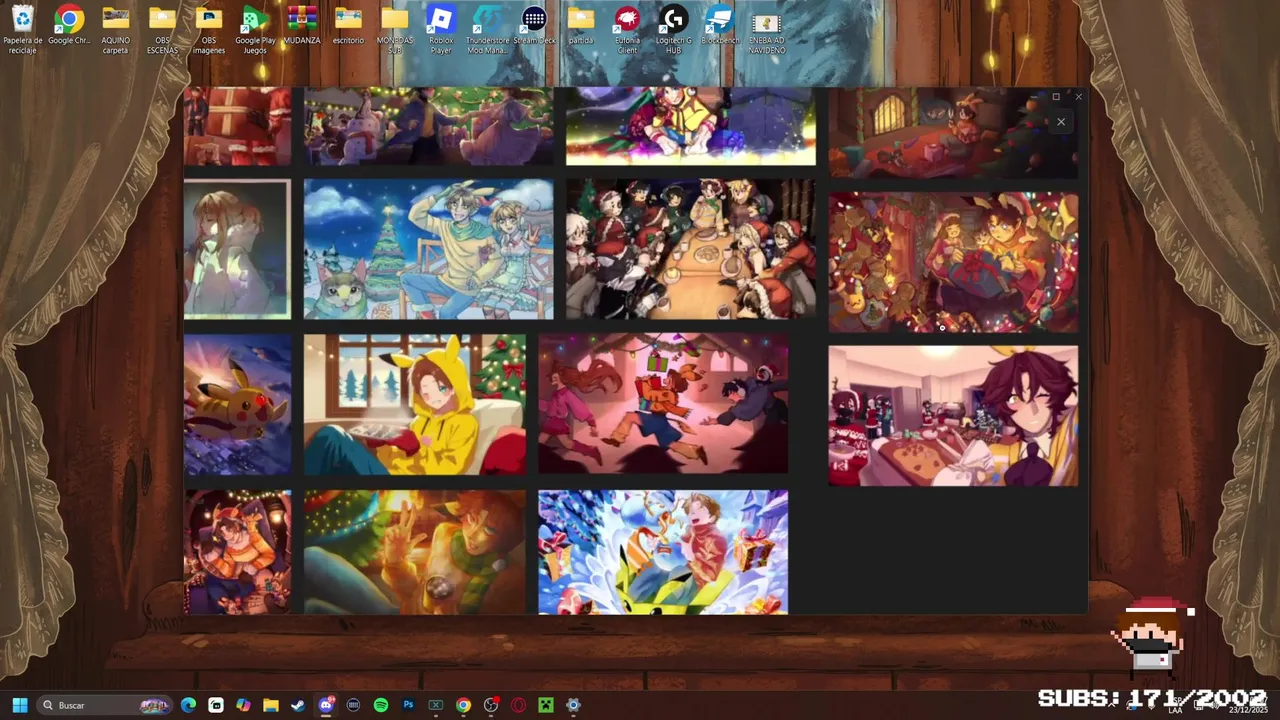Switch to OBS Studio in the taskbar
1280x720 pixels.
point(491,705)
